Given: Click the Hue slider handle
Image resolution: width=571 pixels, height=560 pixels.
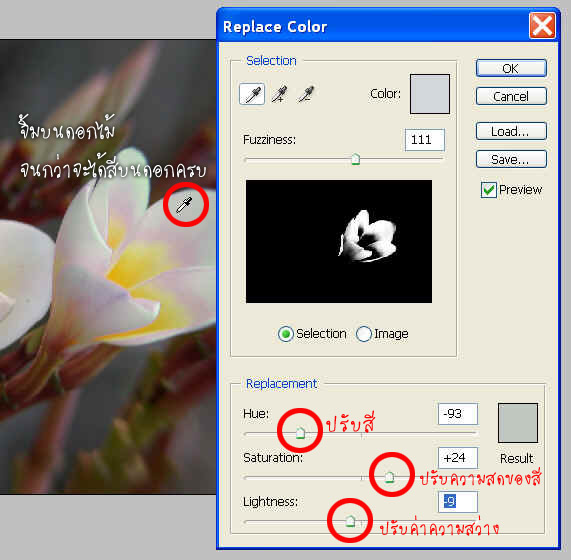Looking at the screenshot, I should point(300,433).
